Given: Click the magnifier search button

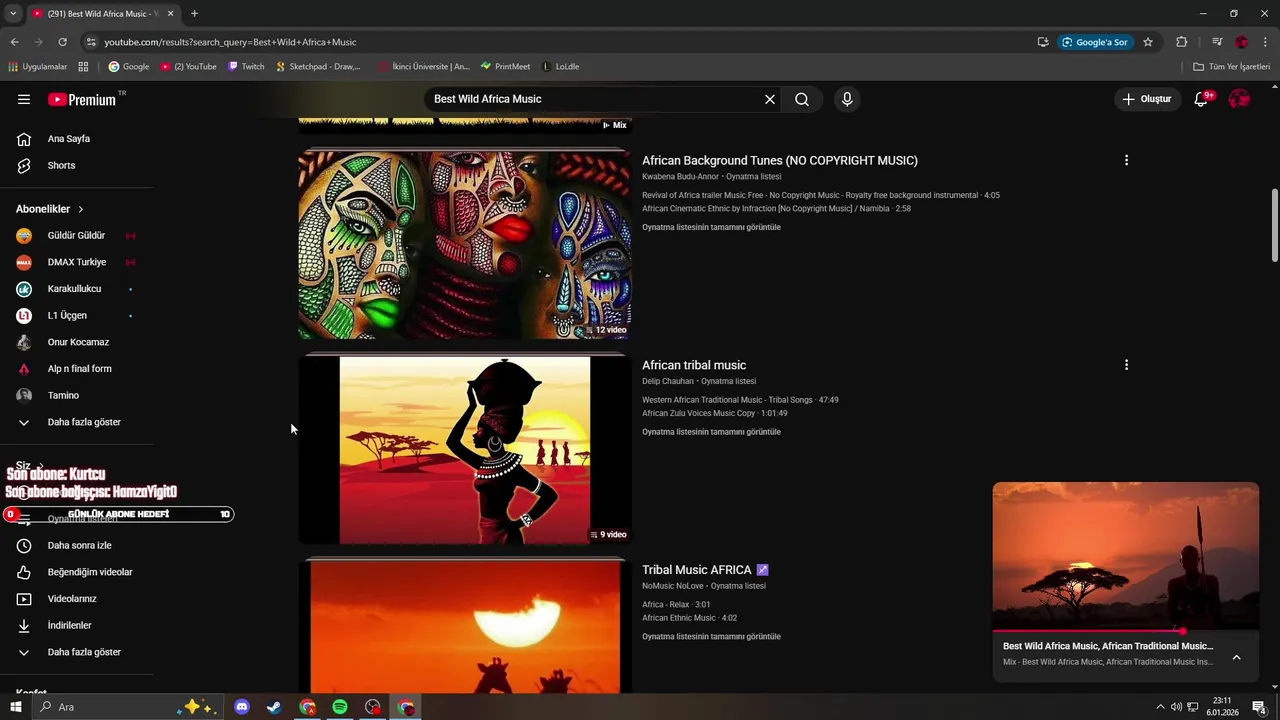Looking at the screenshot, I should pyautogui.click(x=802, y=99).
